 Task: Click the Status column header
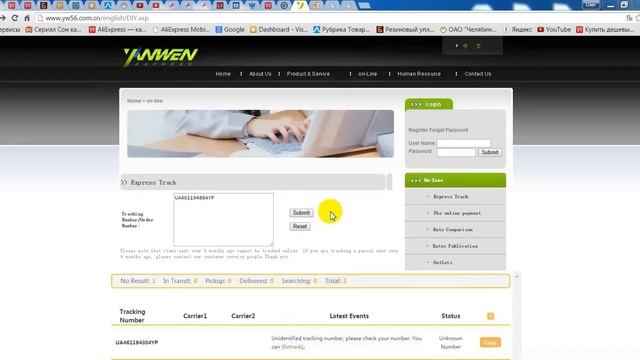[451, 316]
